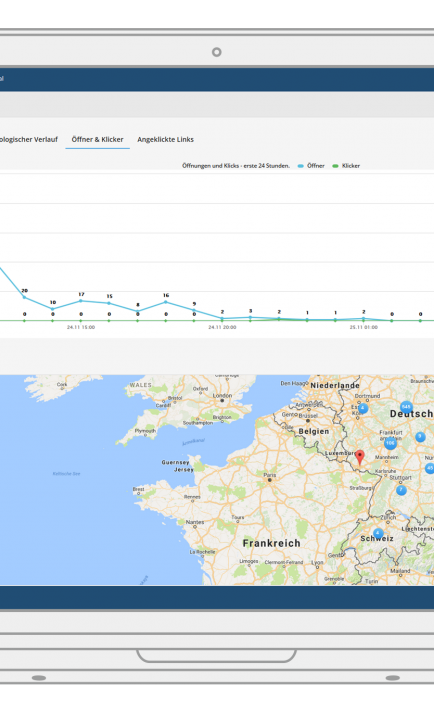Click the chart title 'Öffnungen und Klicks - erste 24 Stunden.'
The width and height of the screenshot is (434, 713).
(x=236, y=166)
